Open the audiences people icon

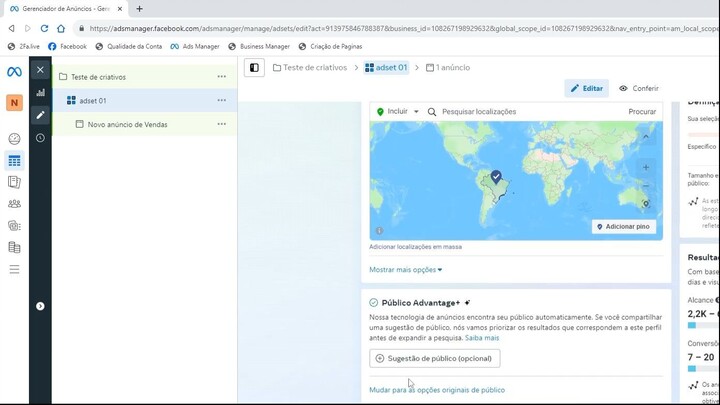(14, 204)
